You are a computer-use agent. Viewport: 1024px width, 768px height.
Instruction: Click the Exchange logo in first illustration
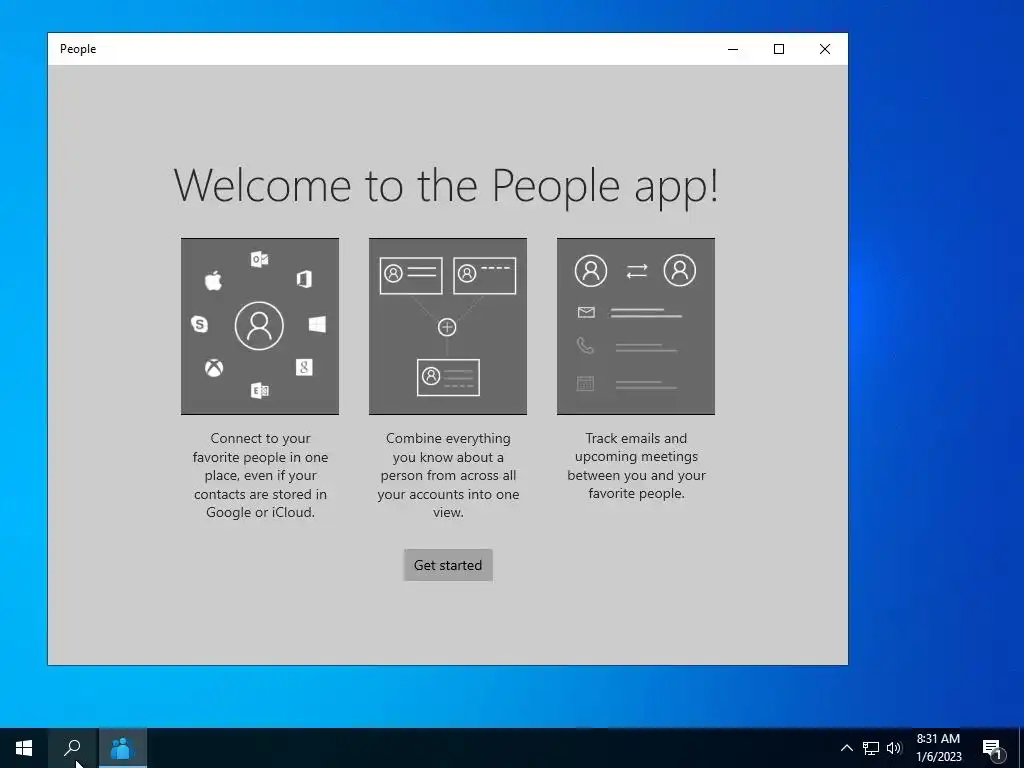(x=259, y=391)
